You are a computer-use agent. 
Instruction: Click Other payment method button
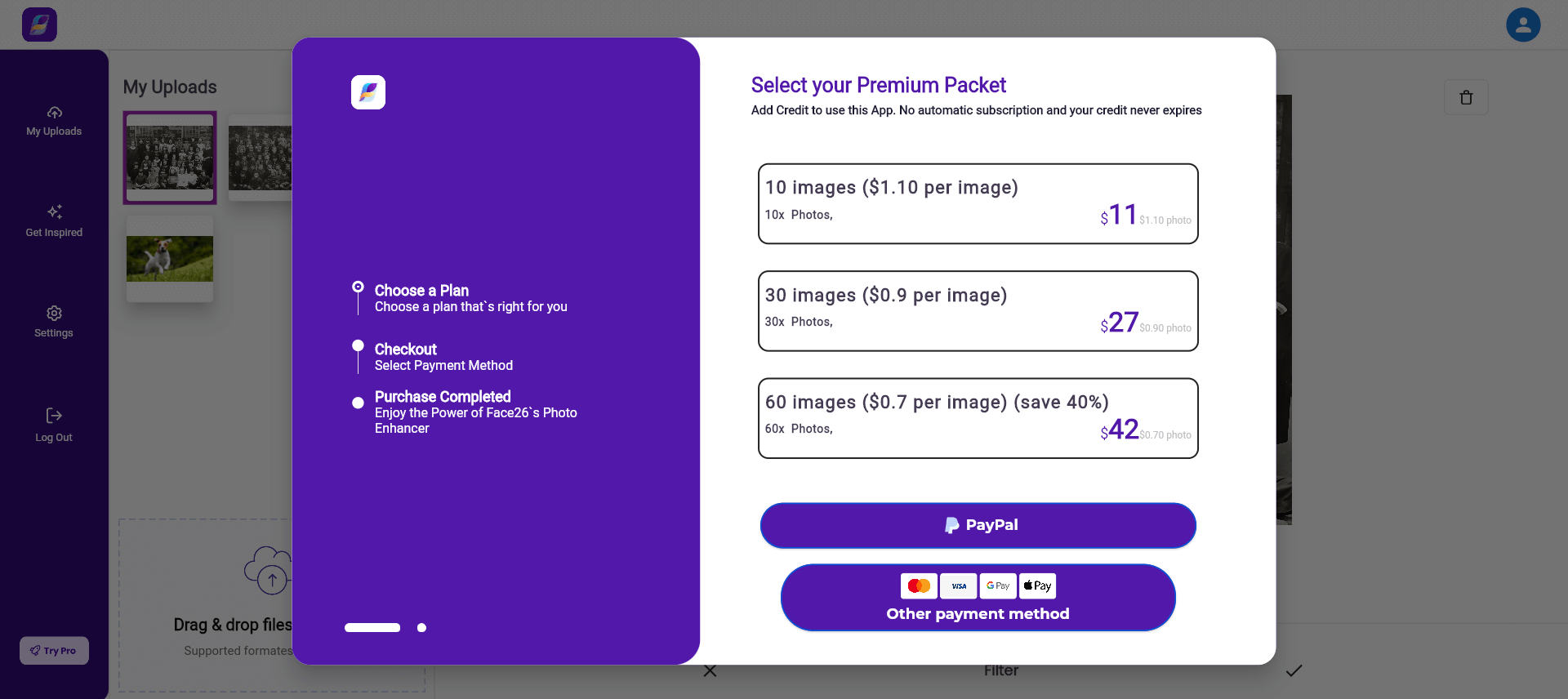978,598
